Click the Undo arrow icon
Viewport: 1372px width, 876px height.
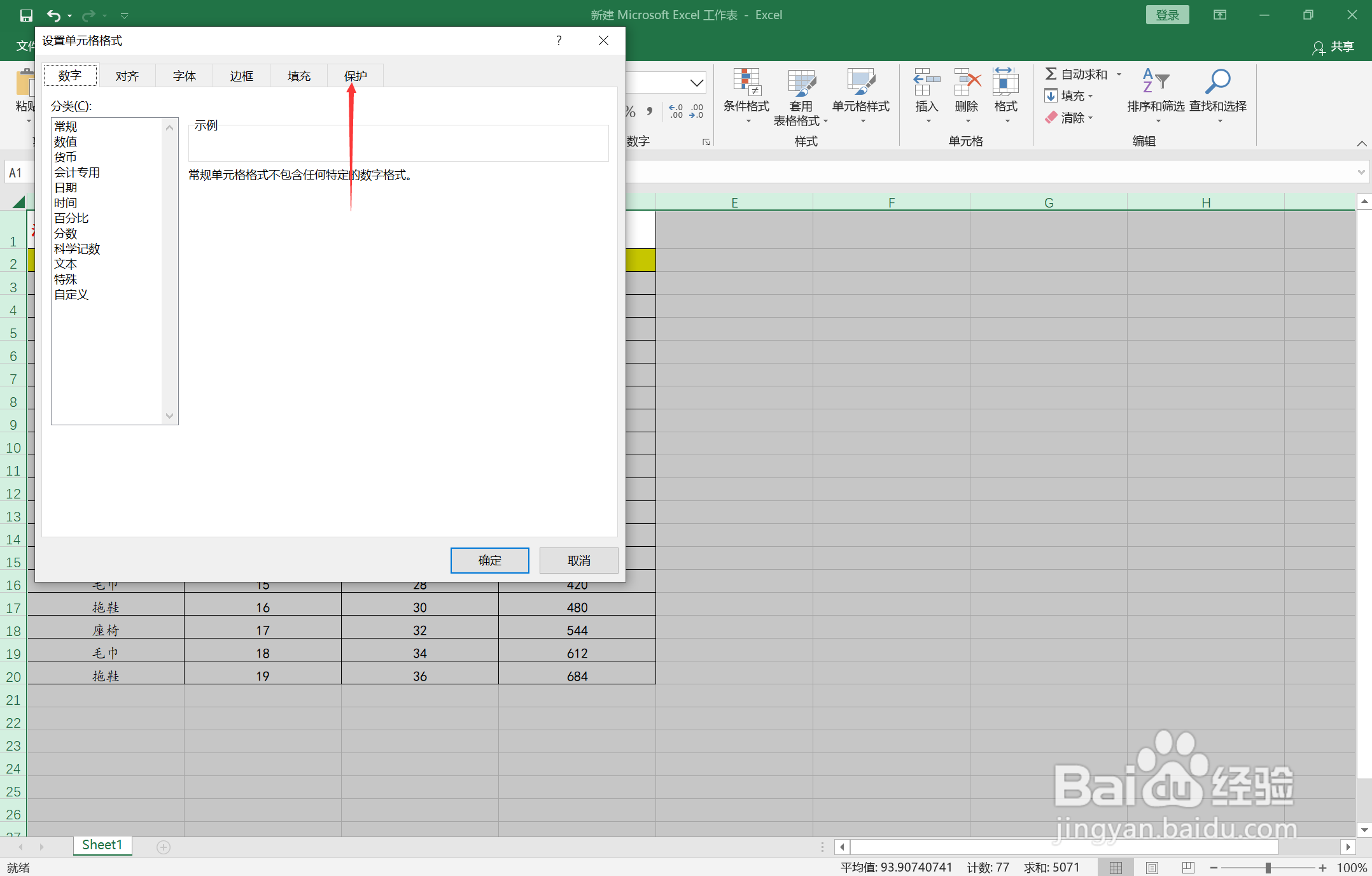click(x=54, y=15)
